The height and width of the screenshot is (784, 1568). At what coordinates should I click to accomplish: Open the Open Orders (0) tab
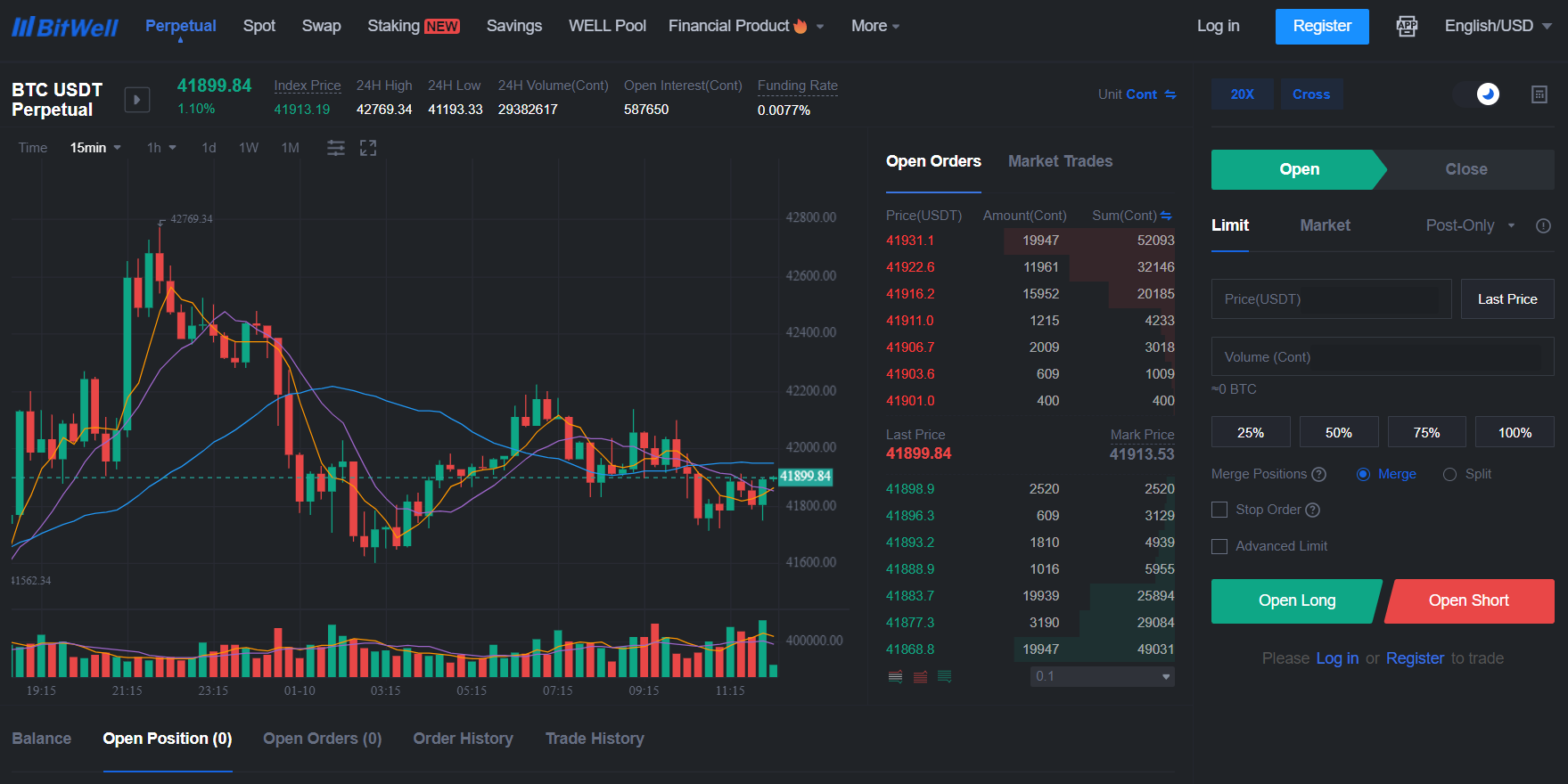click(323, 739)
